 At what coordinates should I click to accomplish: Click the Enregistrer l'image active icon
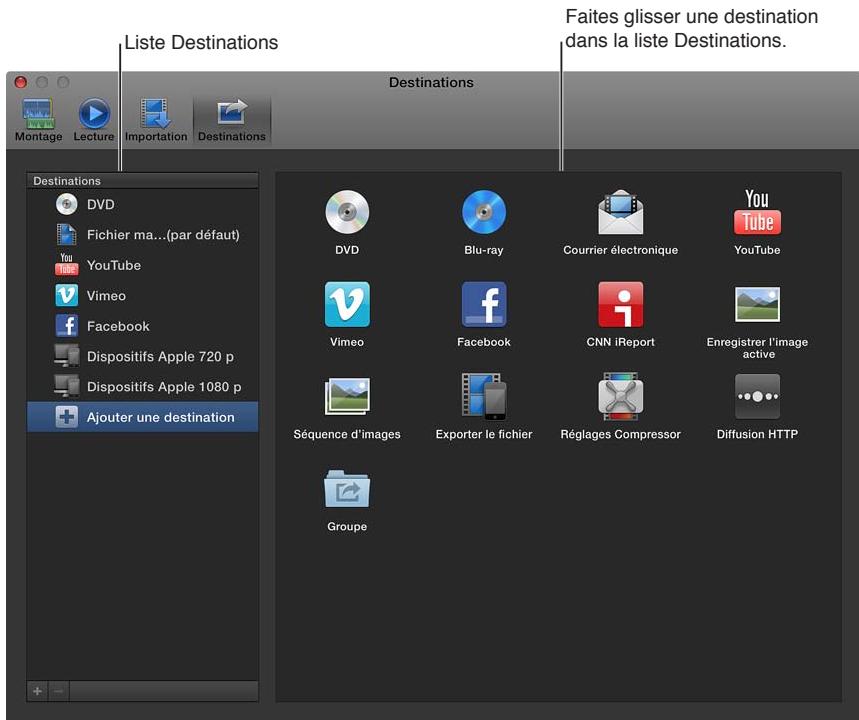tap(757, 304)
